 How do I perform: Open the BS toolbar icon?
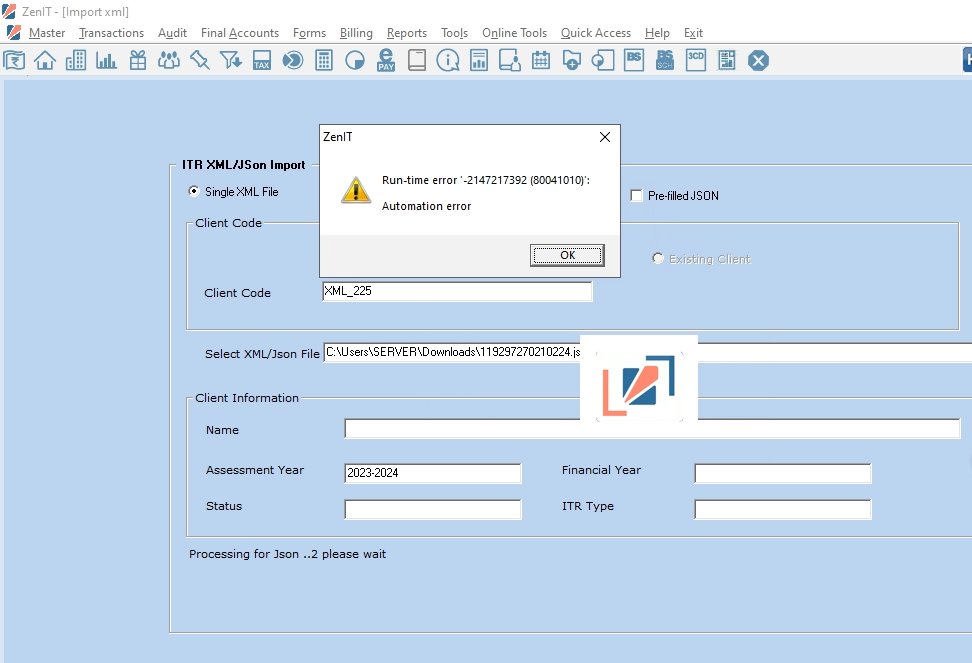(x=634, y=60)
